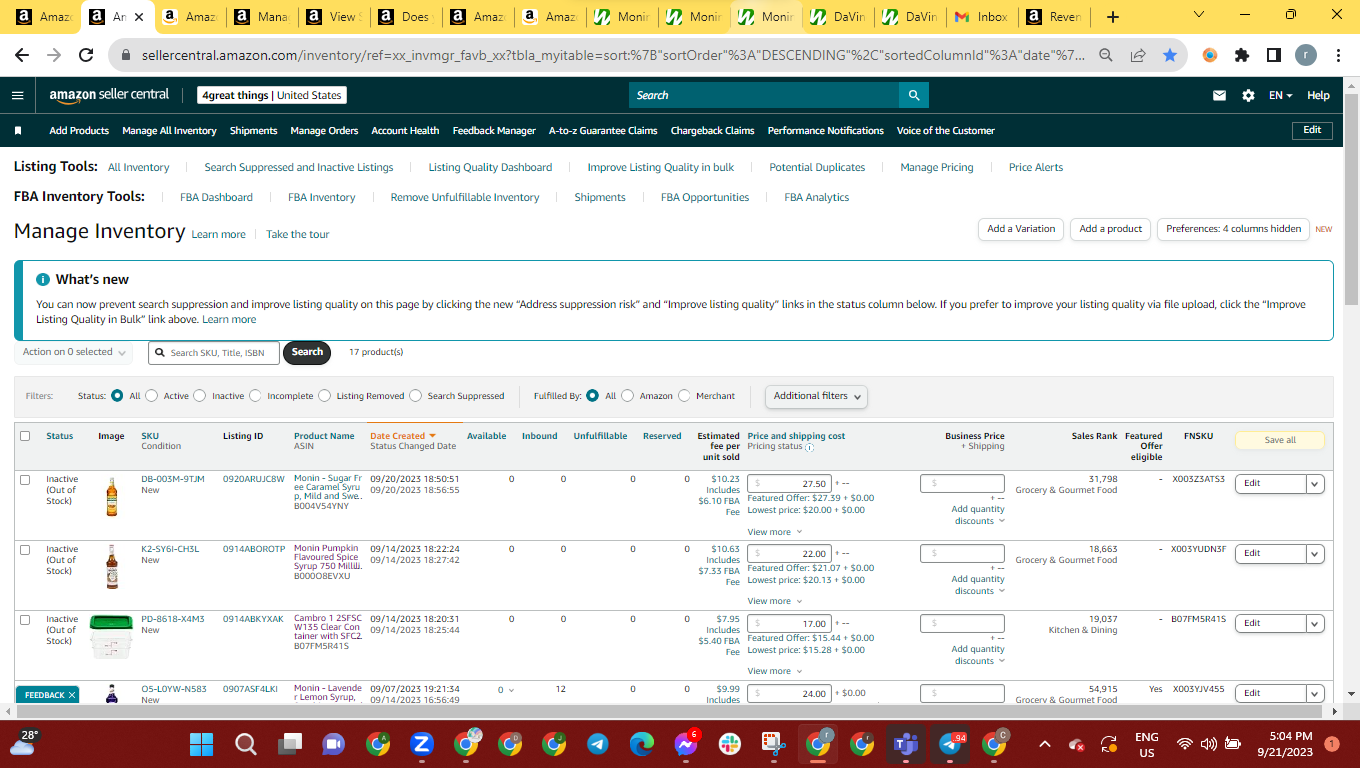Select the checkbox for SKU DB-003M-9TJM
1360x768 pixels.
pos(25,480)
